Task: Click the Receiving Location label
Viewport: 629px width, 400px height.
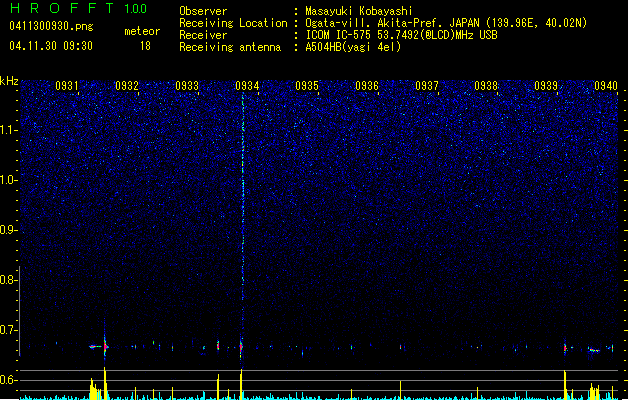Action: [233, 23]
